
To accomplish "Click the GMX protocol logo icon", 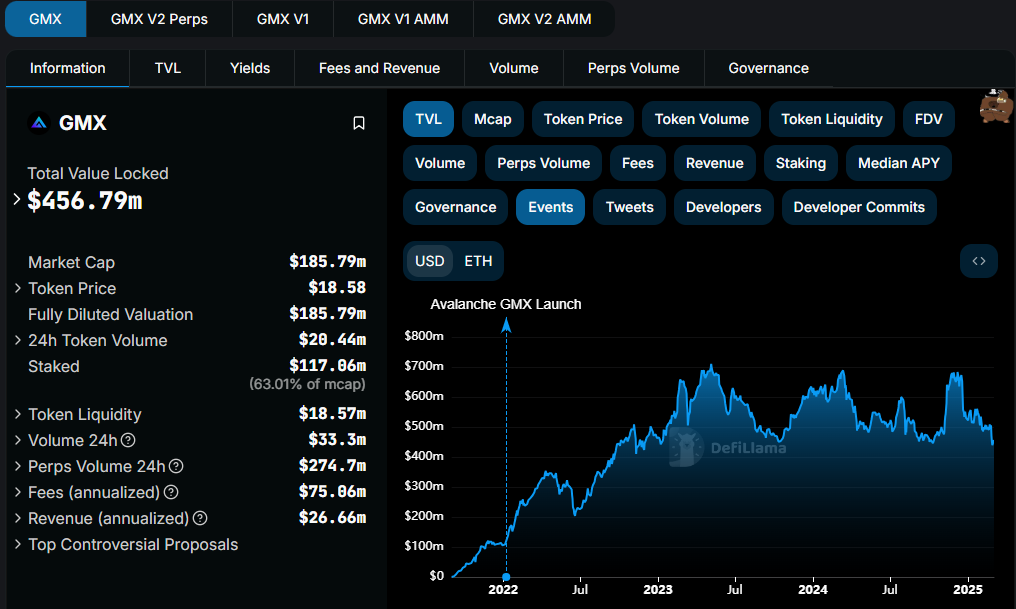I will [39, 123].
